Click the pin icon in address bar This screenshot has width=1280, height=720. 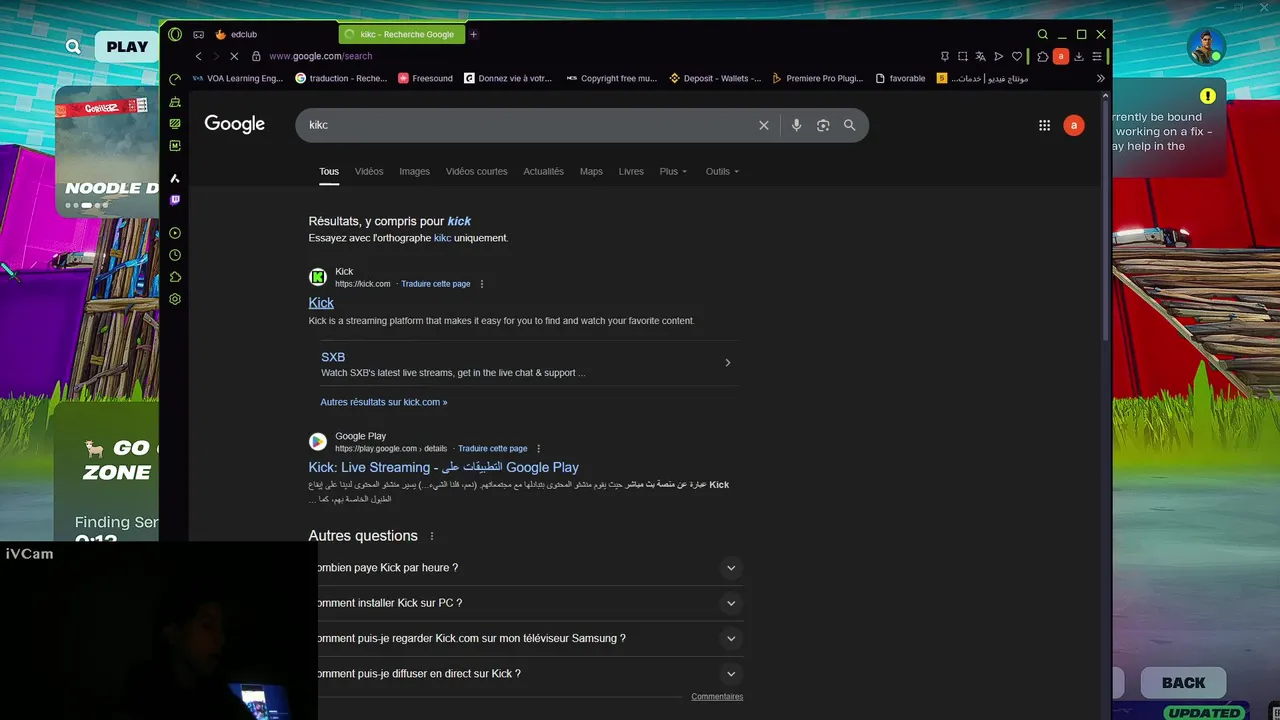tap(944, 56)
